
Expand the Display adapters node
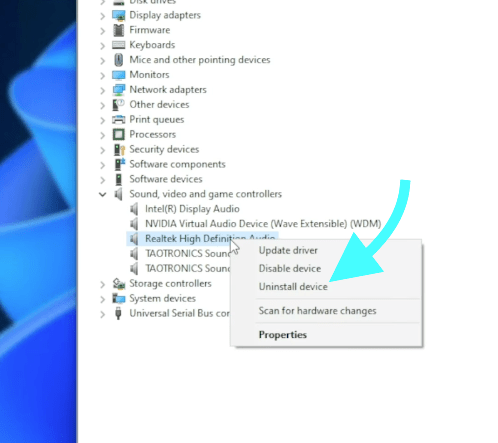103,16
